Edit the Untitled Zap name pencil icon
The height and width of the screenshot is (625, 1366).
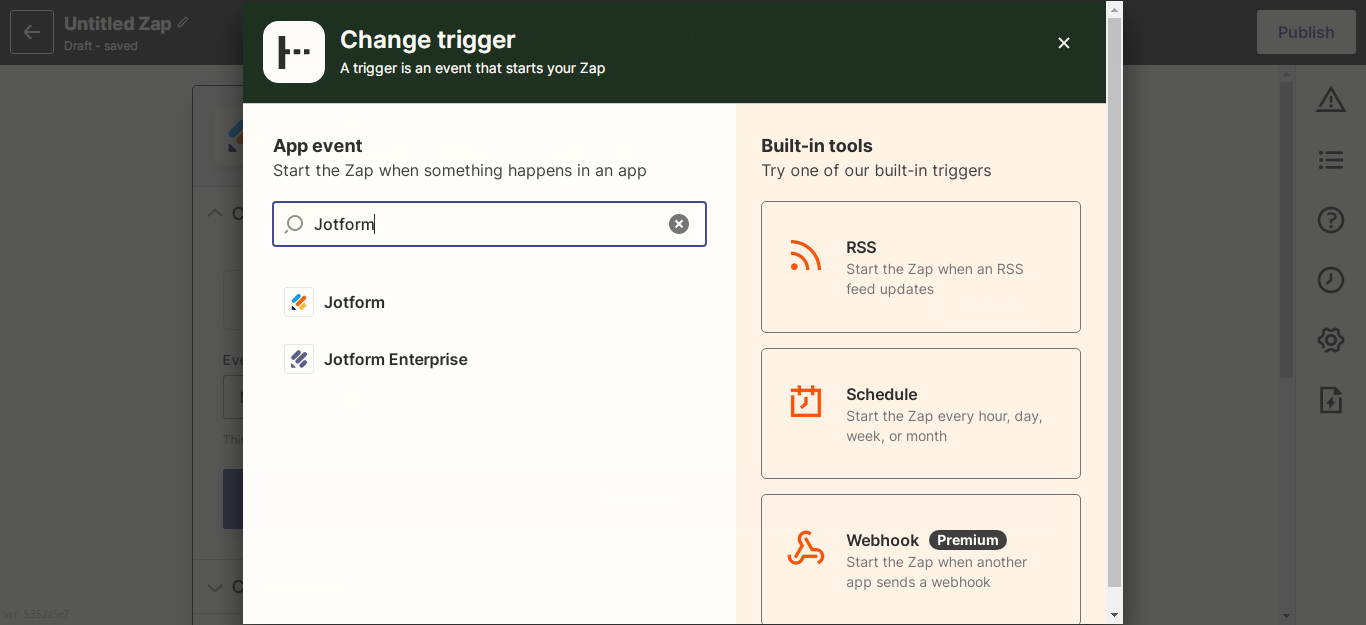[183, 22]
